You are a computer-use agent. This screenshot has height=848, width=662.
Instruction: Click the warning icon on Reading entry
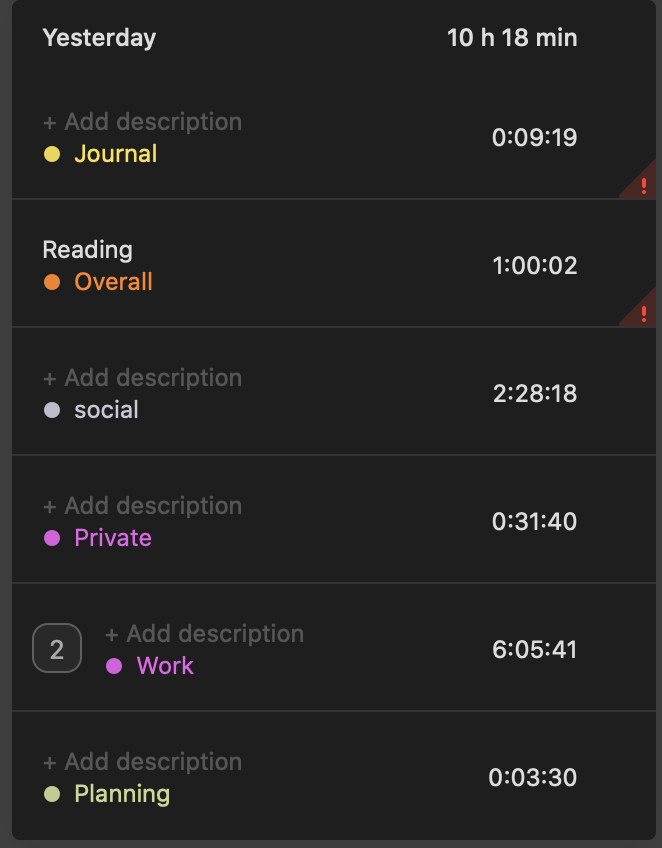point(643,313)
